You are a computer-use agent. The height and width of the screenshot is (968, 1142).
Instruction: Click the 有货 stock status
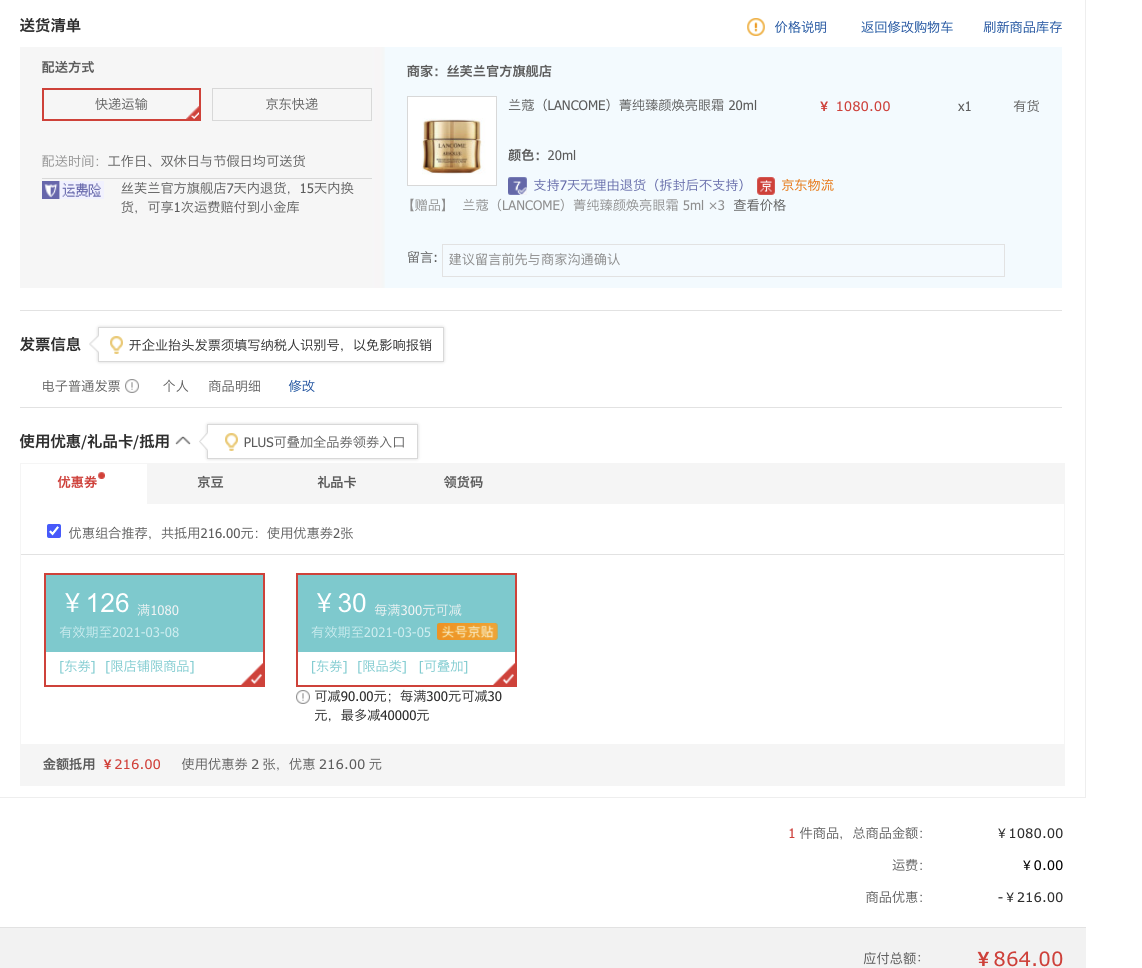tap(1026, 106)
